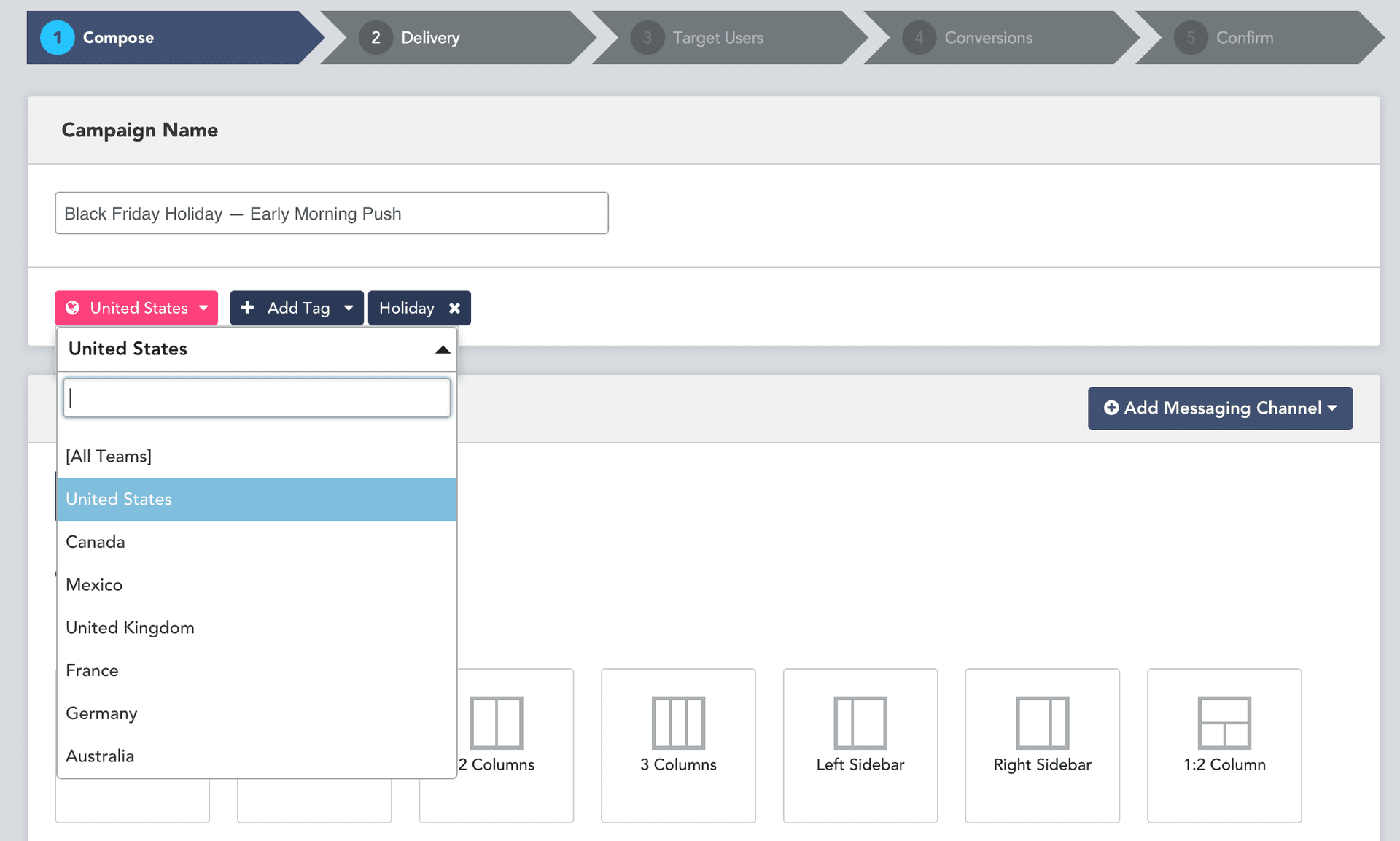This screenshot has width=1400, height=841.
Task: Remove the Holiday tag with X
Action: coord(455,309)
